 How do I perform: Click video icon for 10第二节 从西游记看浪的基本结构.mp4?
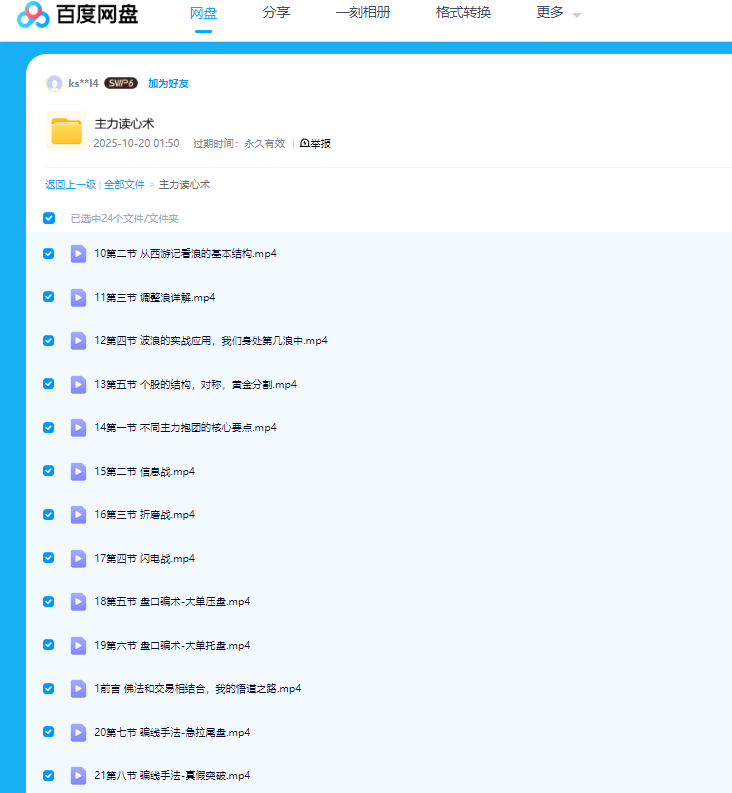point(78,254)
